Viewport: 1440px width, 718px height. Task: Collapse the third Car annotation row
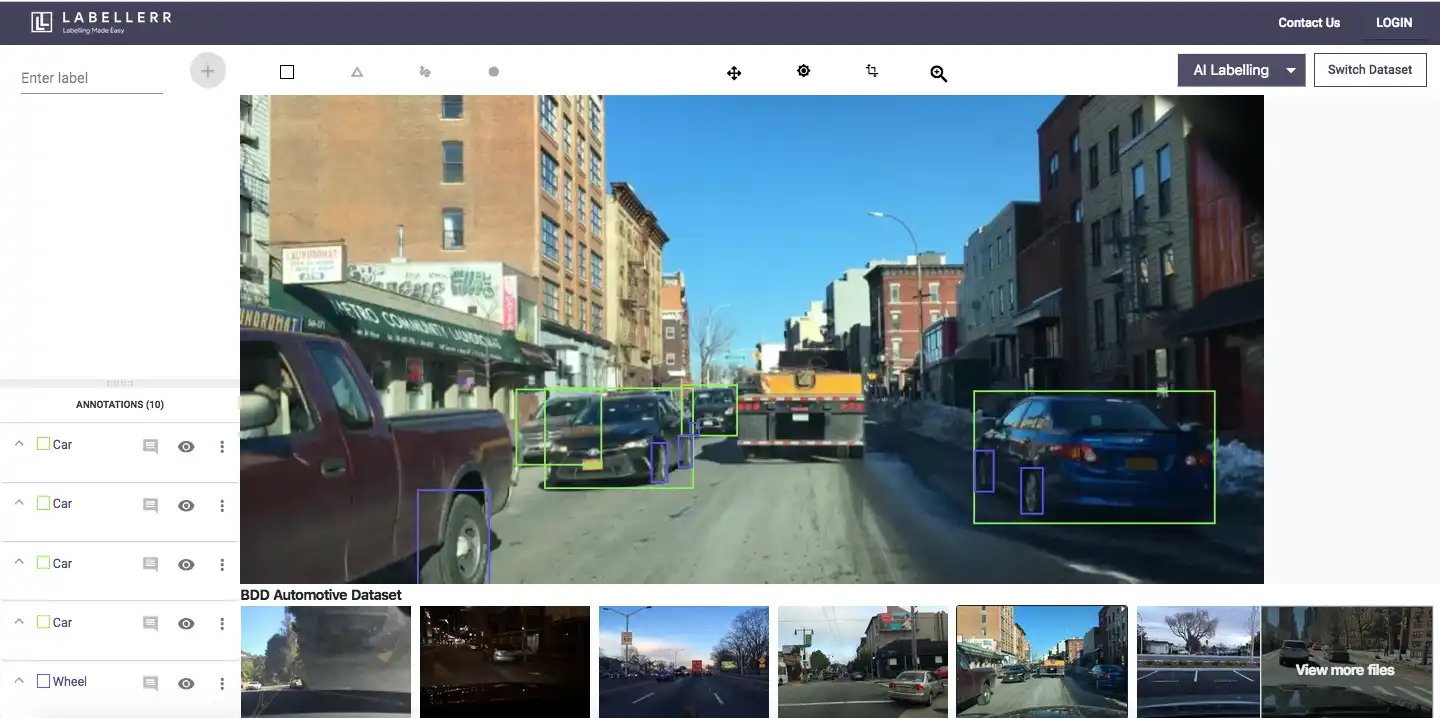click(17, 564)
